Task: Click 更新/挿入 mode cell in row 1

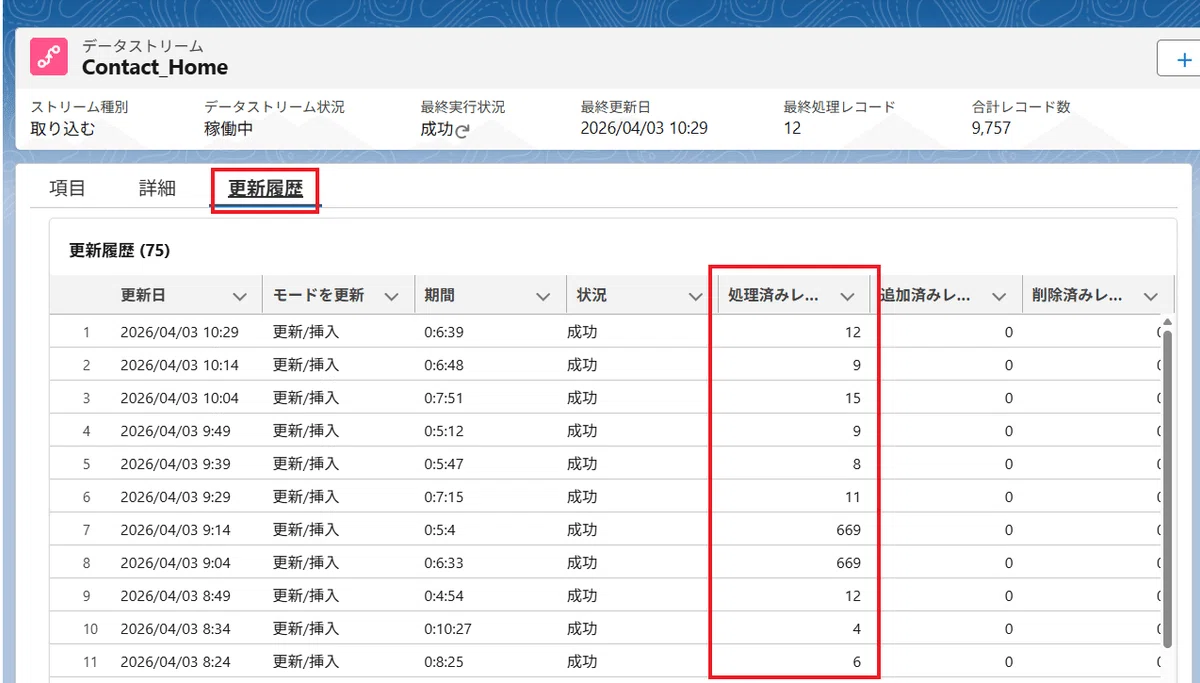Action: click(306, 332)
